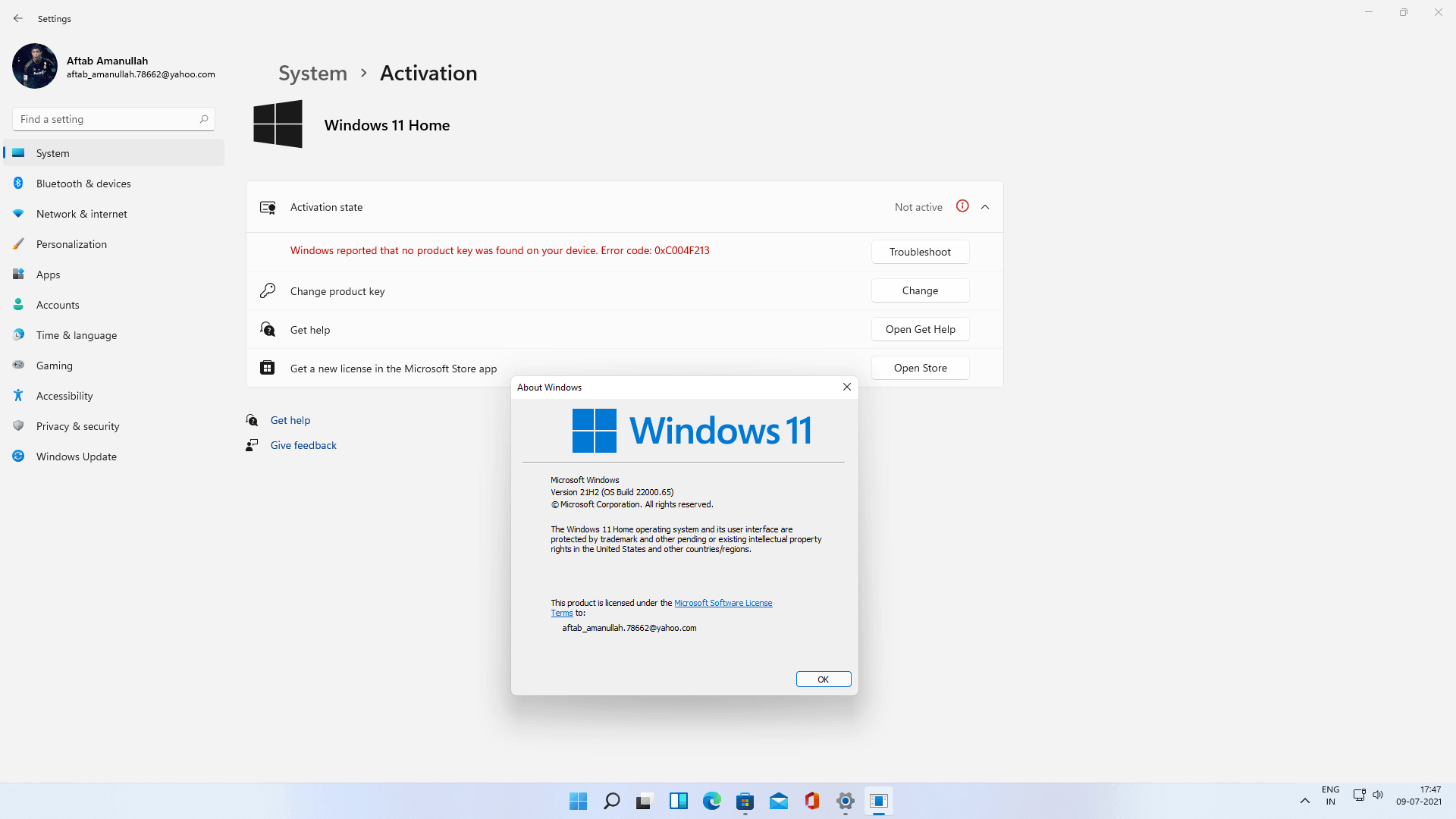The width and height of the screenshot is (1456, 819).
Task: Select Windows Update in sidebar
Action: [x=76, y=457]
